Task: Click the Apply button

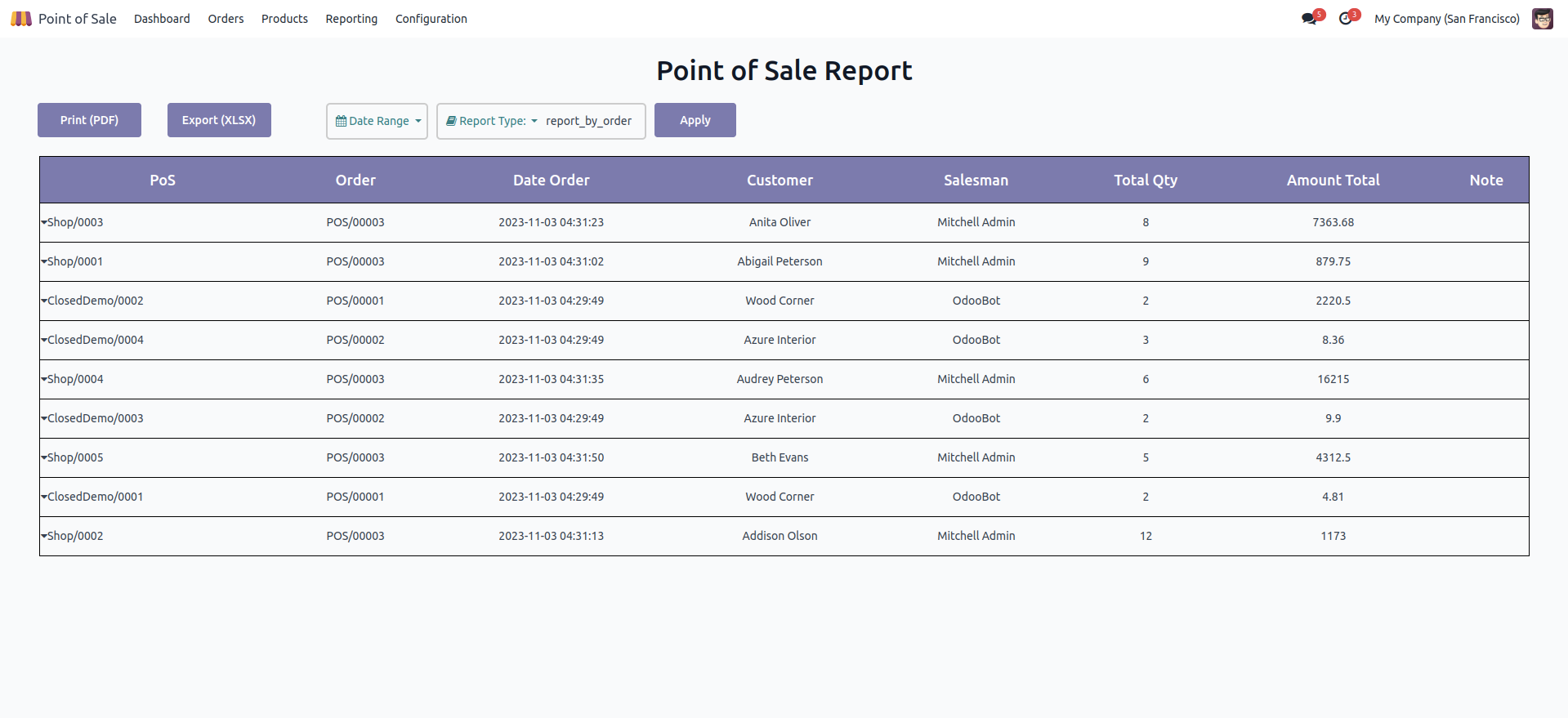Action: (695, 120)
